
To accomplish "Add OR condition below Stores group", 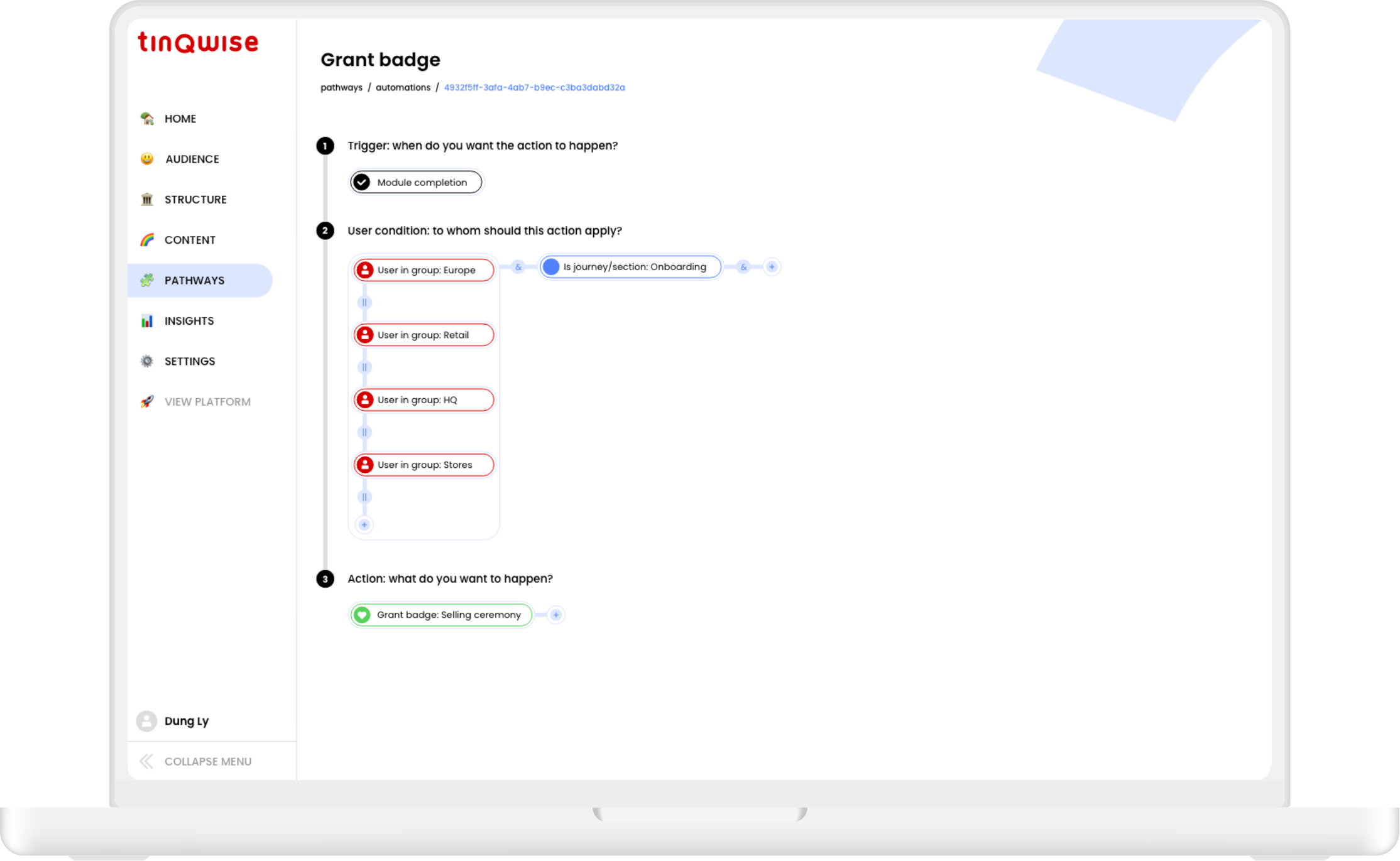I will tap(364, 524).
